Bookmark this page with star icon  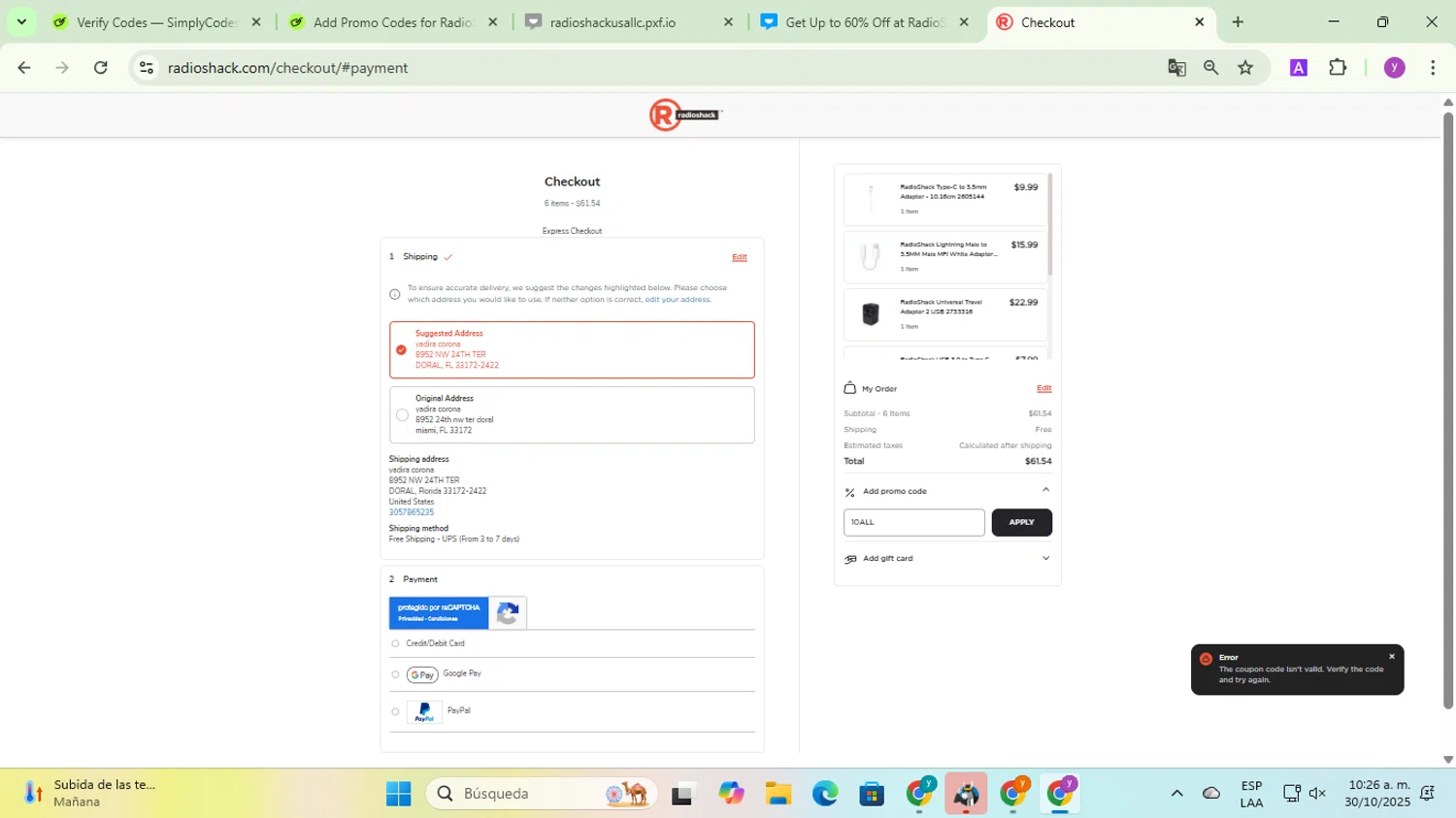coord(1245,68)
